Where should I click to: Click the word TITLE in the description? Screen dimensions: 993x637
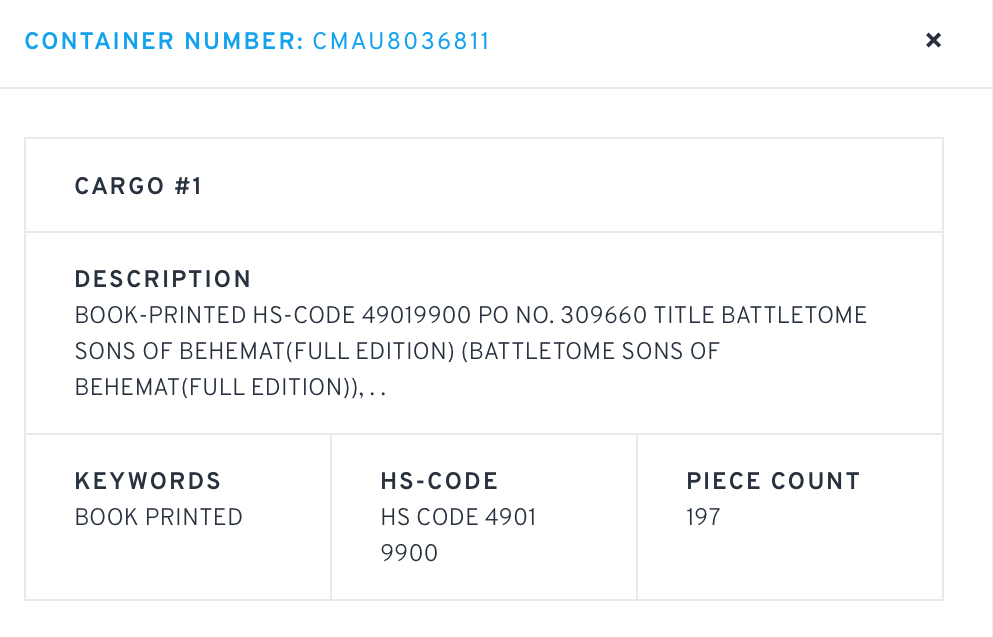click(x=685, y=316)
